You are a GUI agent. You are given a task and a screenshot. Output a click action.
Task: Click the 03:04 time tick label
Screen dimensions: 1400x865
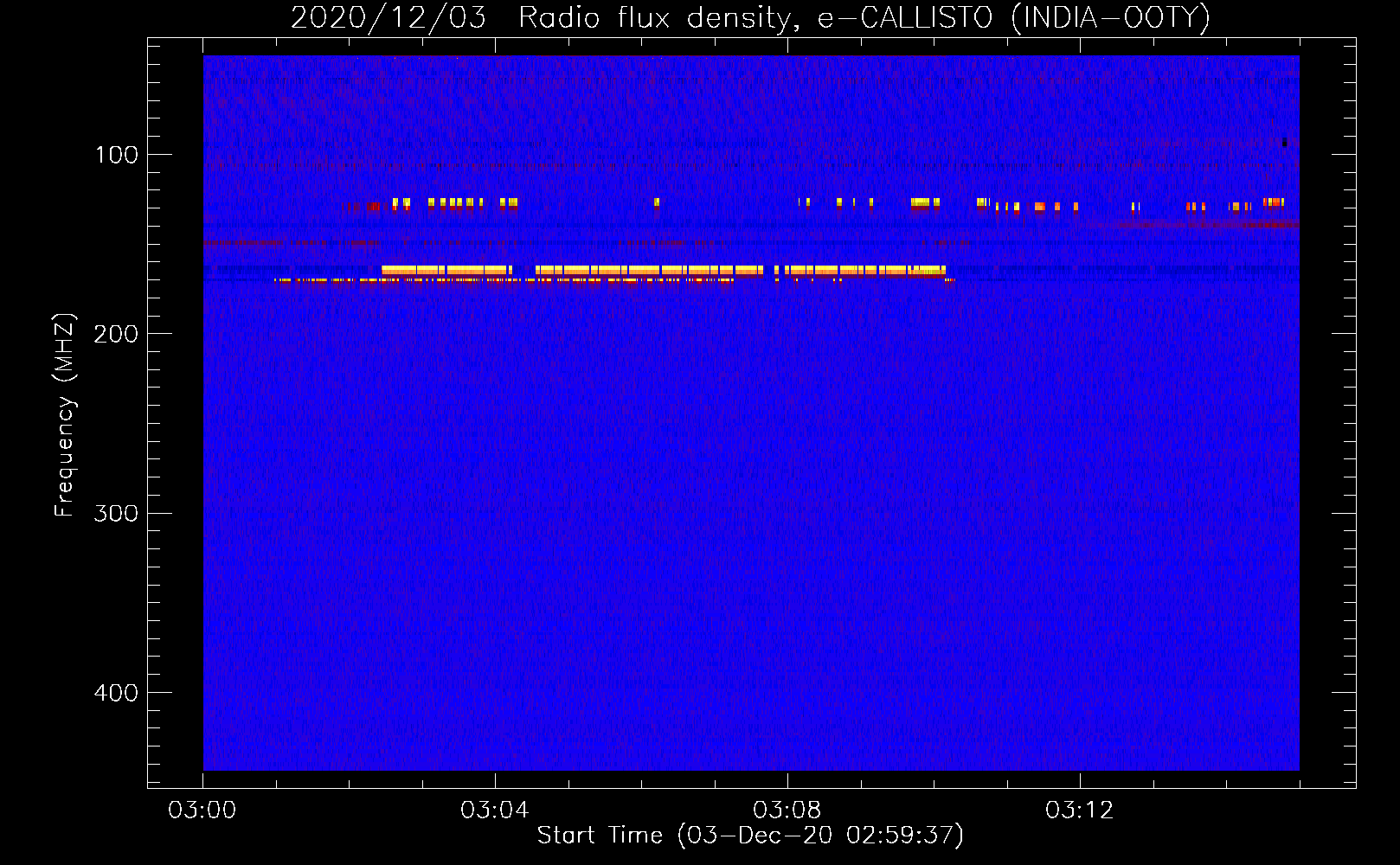(x=495, y=811)
